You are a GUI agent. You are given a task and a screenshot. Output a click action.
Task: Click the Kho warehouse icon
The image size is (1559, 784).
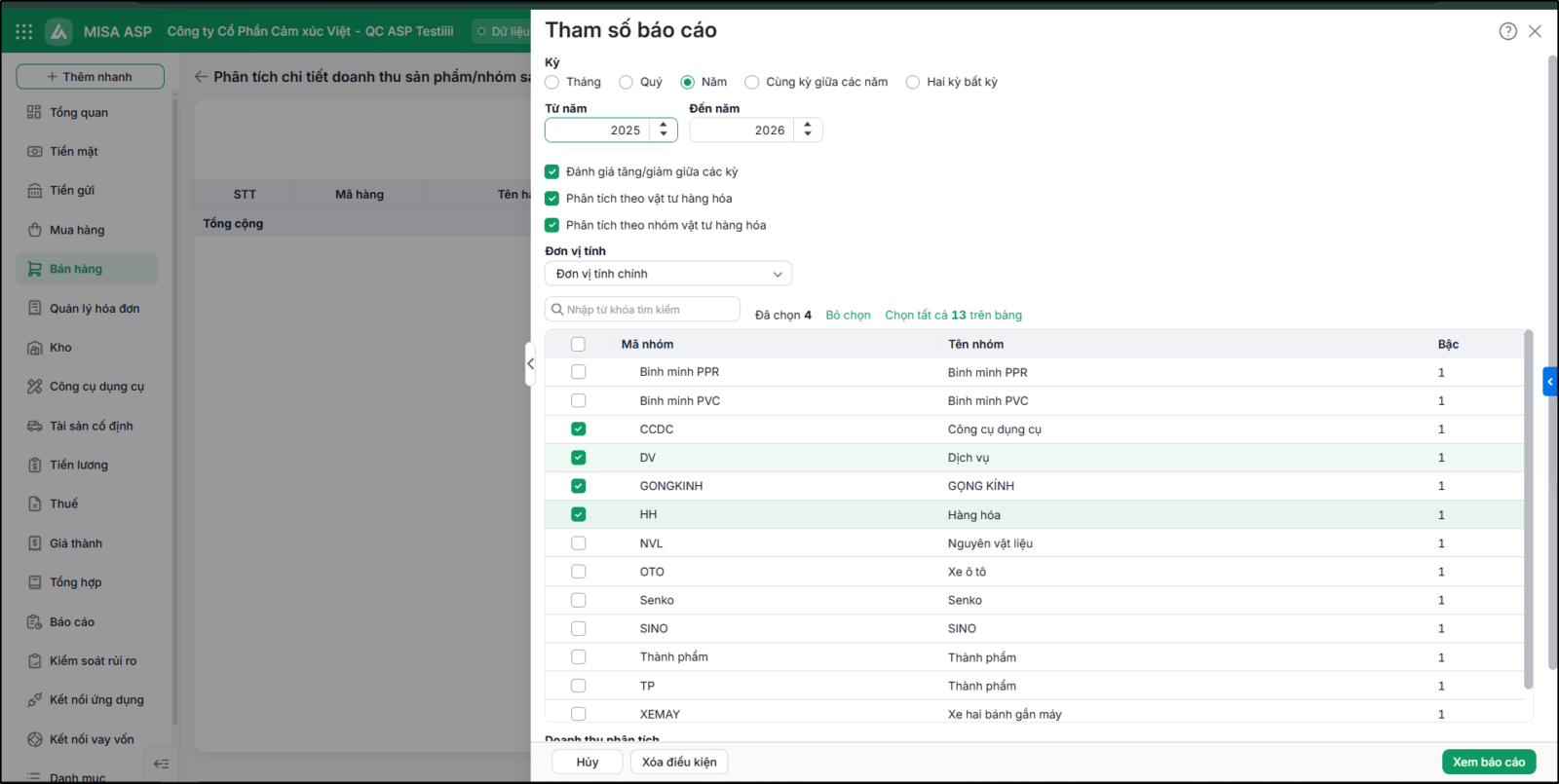[34, 348]
